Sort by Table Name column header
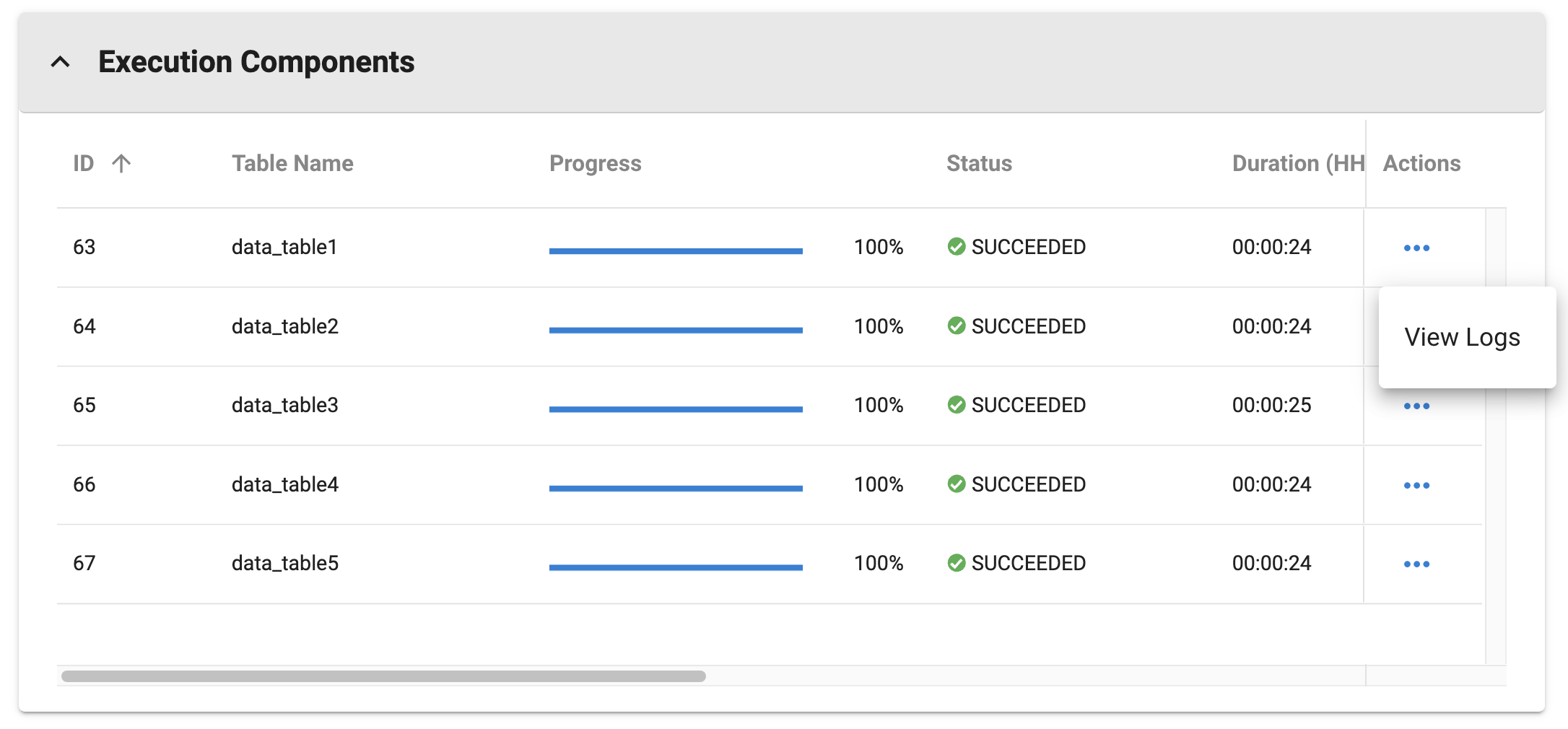Viewport: 1568px width, 729px height. pos(292,164)
